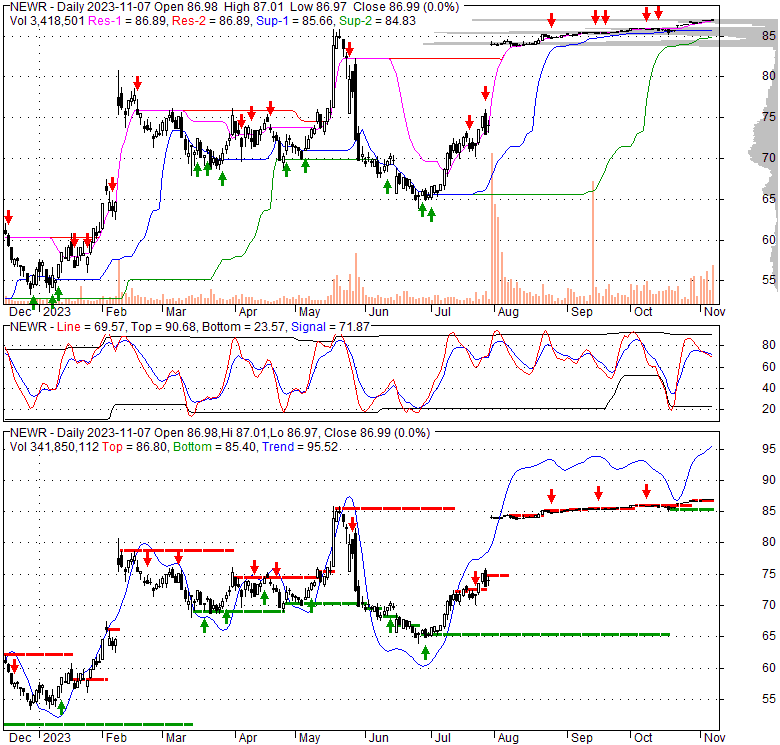
Task: Click '2023' on the top chart date axis
Action: pos(57,312)
